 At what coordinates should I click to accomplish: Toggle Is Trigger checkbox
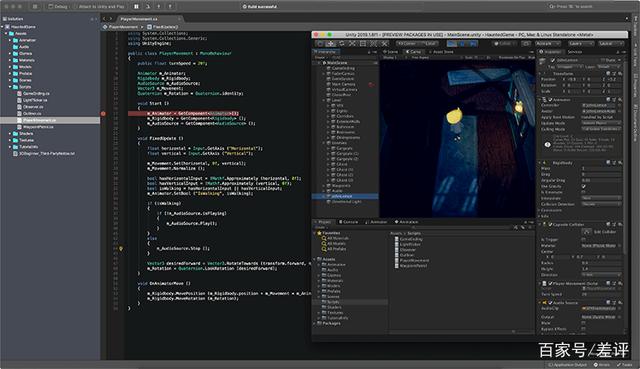click(x=584, y=240)
